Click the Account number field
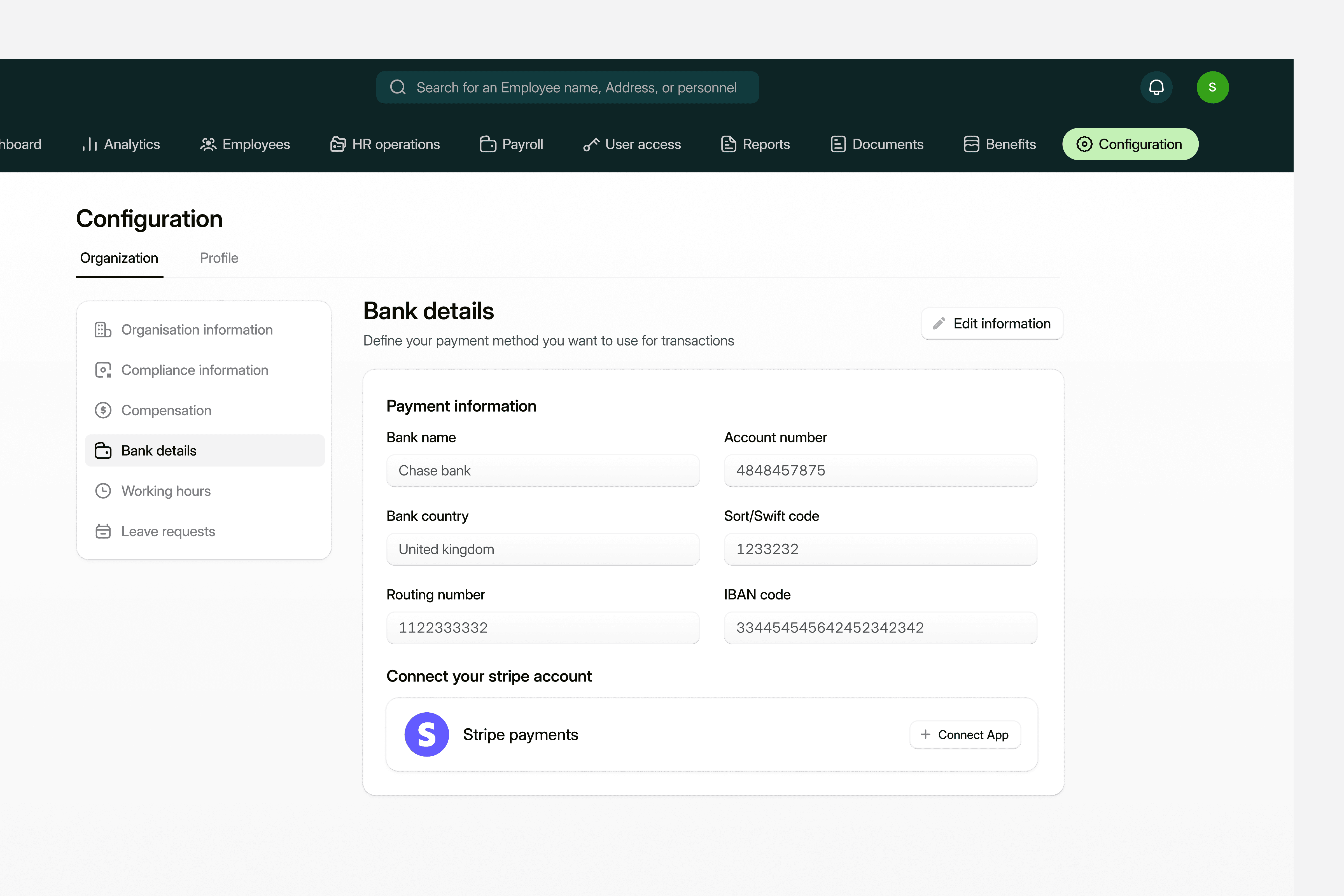Image resolution: width=1344 pixels, height=896 pixels. click(880, 471)
